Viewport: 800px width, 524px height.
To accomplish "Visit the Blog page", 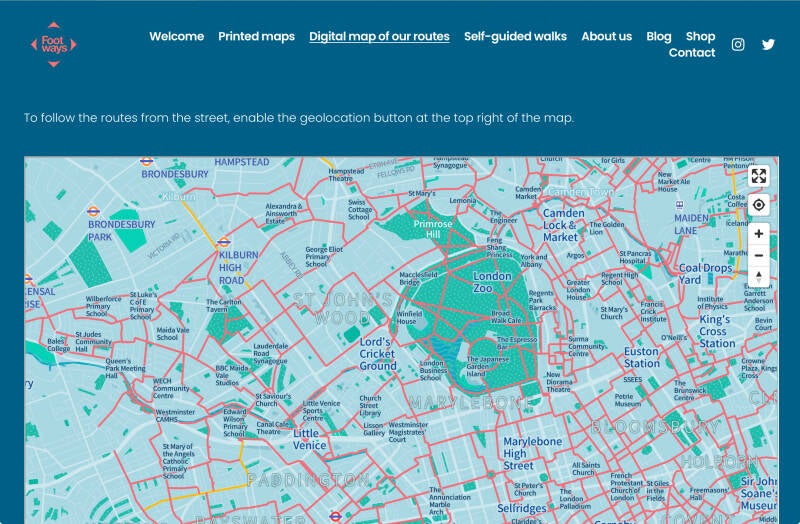I will (659, 36).
